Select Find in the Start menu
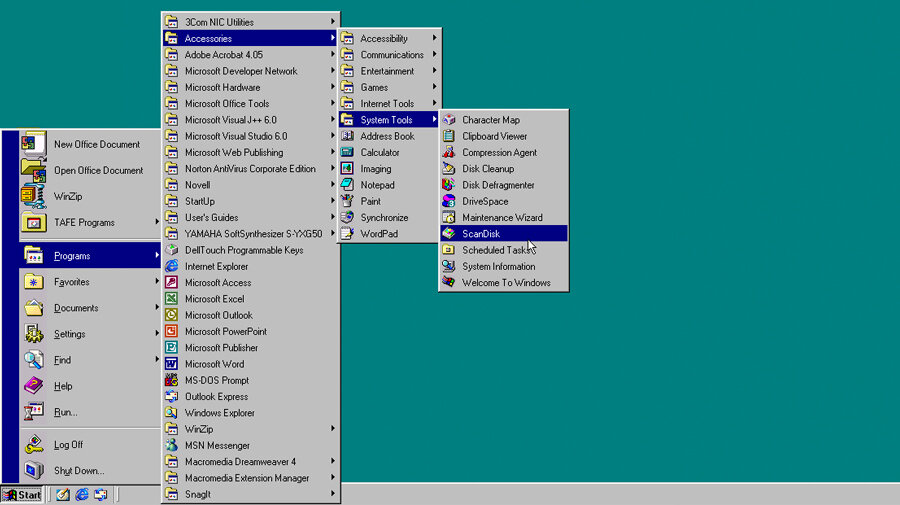Viewport: 900px width, 505px height. point(90,360)
